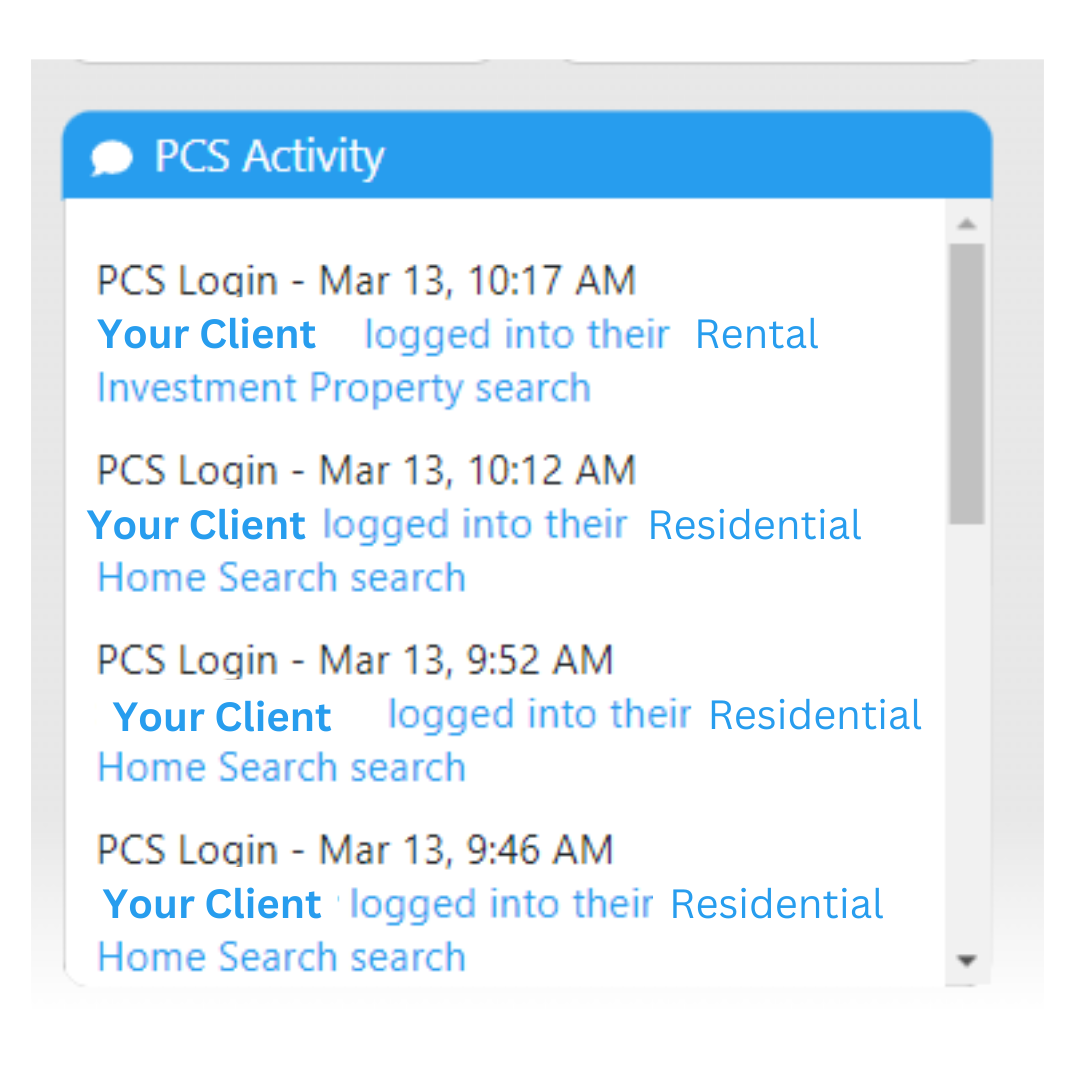The image size is (1080, 1080).
Task: Select the PCS Login Mar 13, 10:17 AM entry
Action: click(x=366, y=280)
